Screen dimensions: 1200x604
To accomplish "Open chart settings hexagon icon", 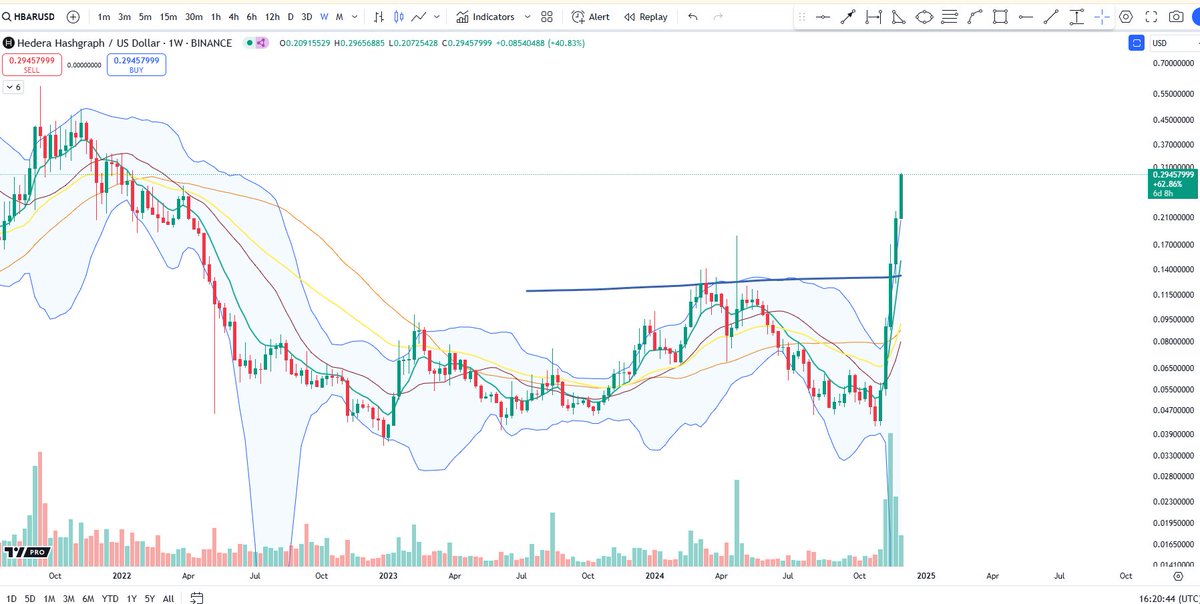I will [1126, 17].
